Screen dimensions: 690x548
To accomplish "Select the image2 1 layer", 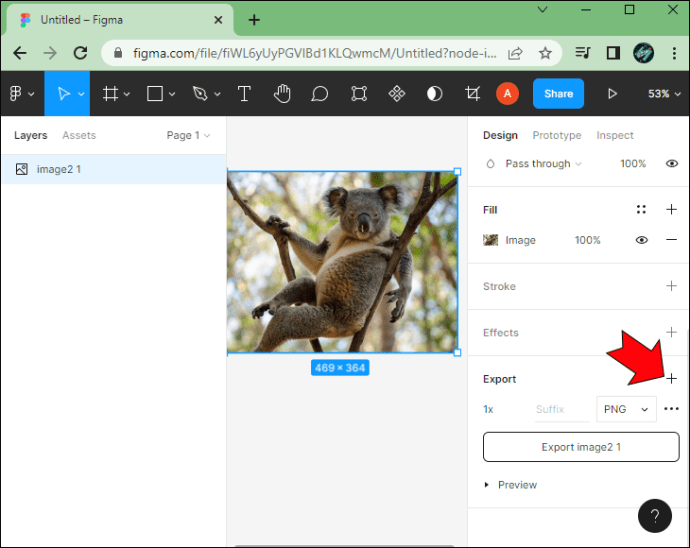I will click(114, 169).
